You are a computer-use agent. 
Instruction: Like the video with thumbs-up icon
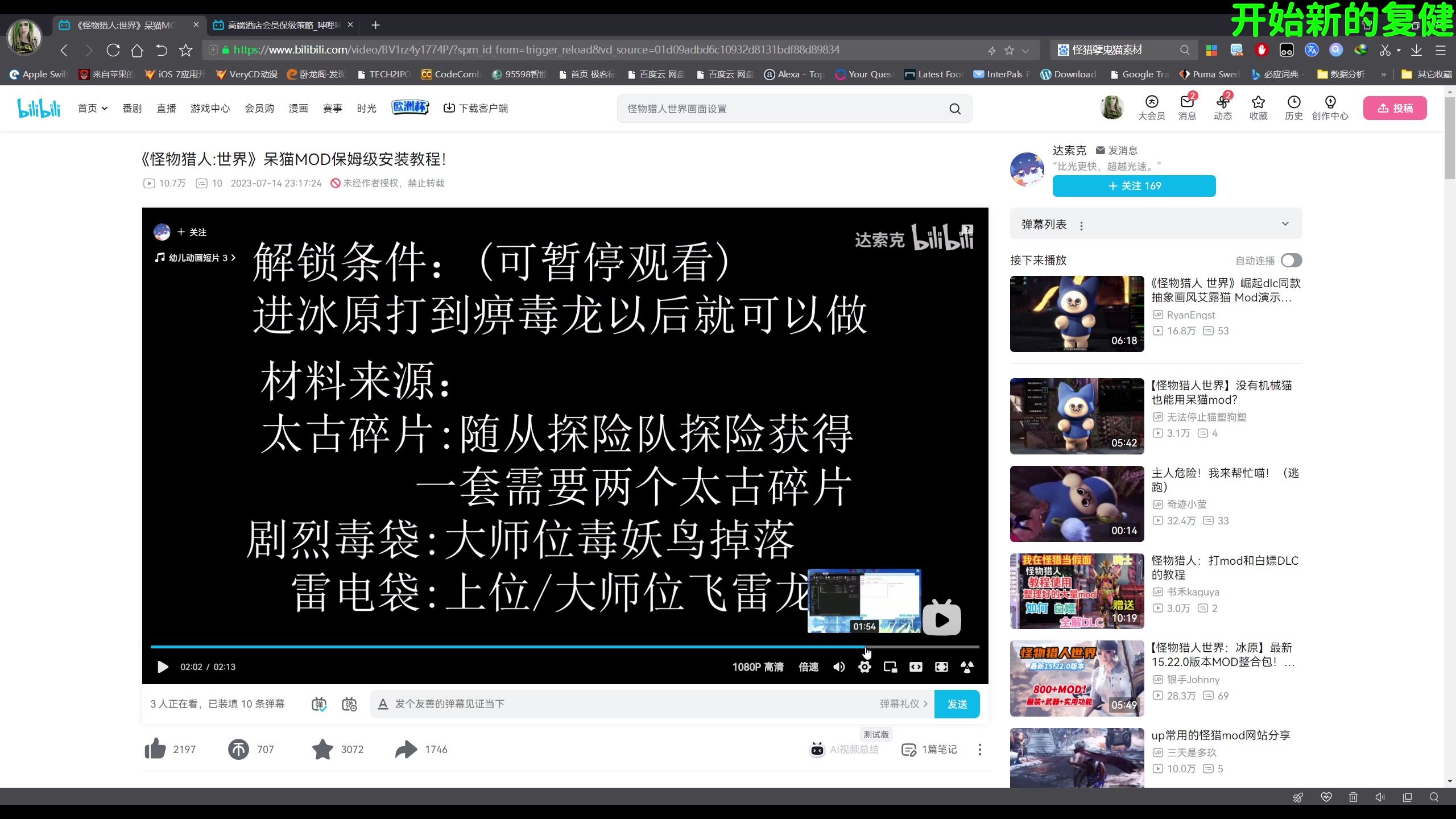155,749
